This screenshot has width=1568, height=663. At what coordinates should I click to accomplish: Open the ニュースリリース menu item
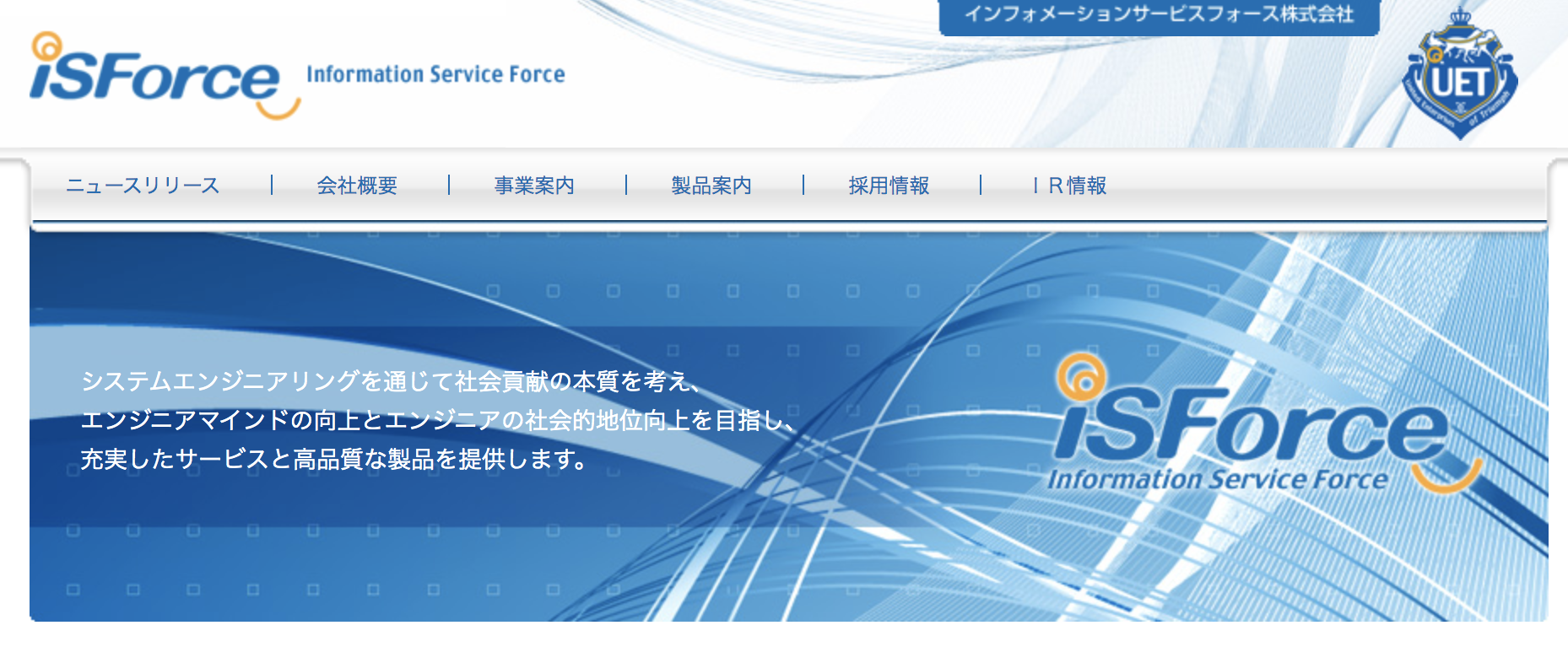143,186
